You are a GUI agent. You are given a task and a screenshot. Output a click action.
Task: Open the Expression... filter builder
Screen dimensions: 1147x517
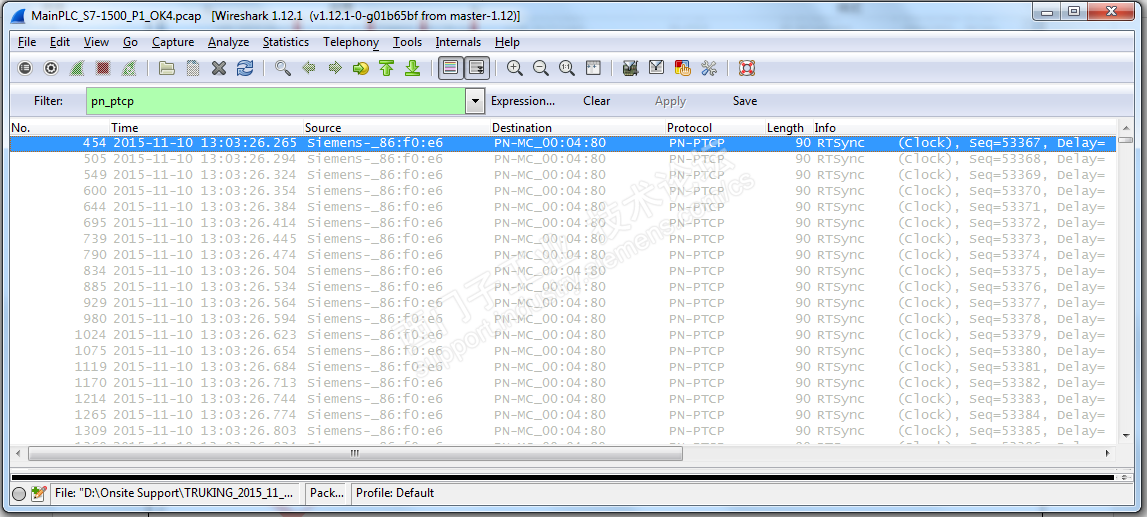pyautogui.click(x=523, y=101)
